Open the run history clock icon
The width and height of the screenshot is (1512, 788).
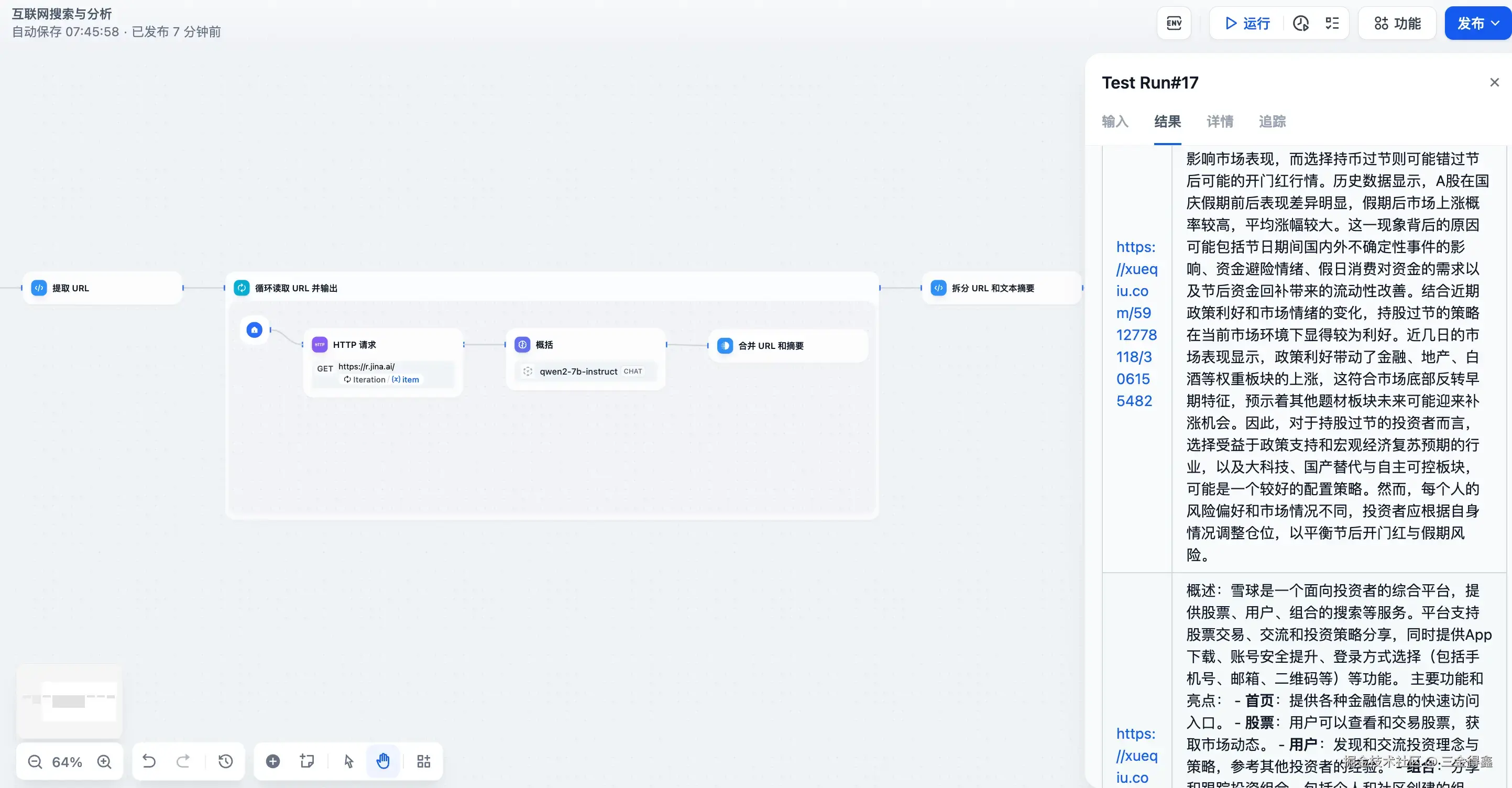pyautogui.click(x=1301, y=24)
